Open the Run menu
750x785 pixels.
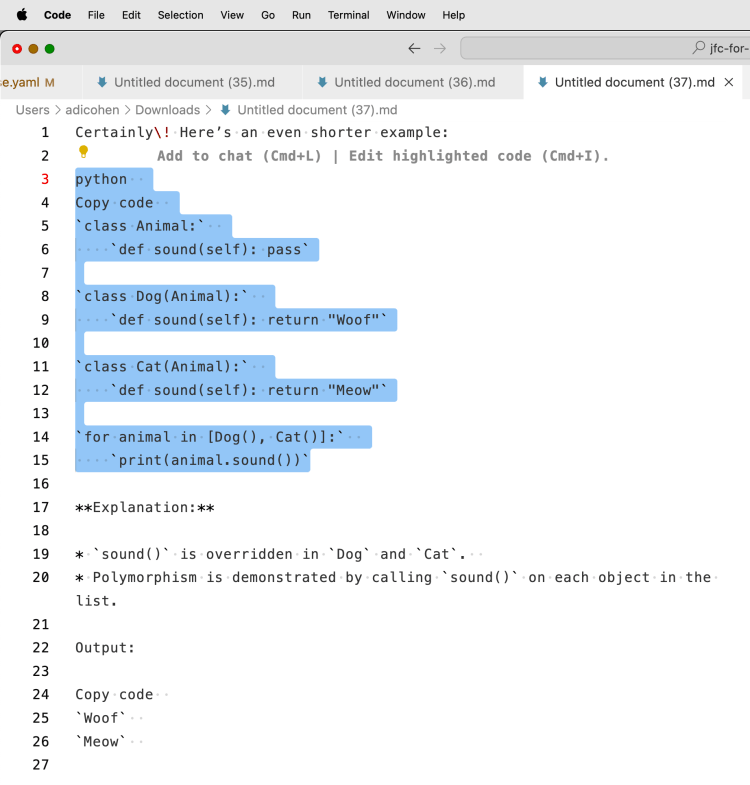(x=301, y=15)
